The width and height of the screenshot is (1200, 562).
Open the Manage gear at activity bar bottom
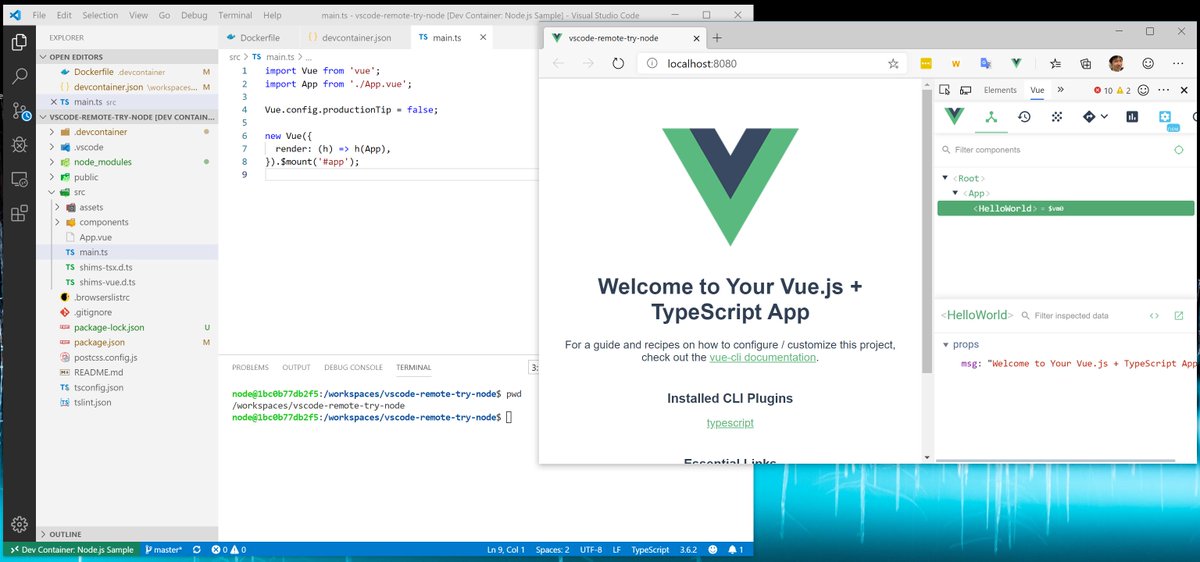pos(19,524)
